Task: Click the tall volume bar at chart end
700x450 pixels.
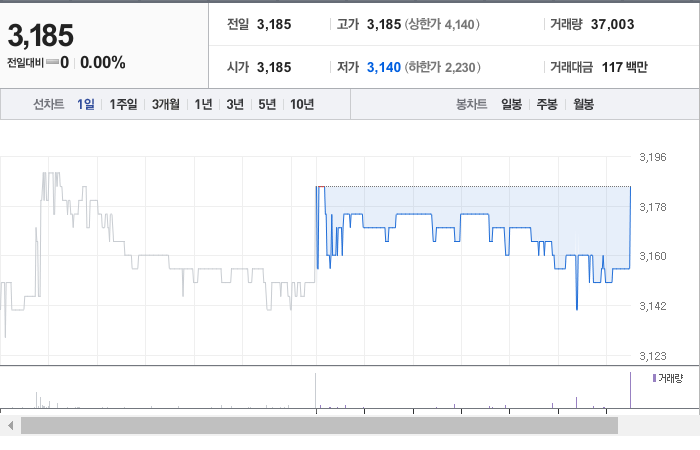Action: click(x=630, y=390)
